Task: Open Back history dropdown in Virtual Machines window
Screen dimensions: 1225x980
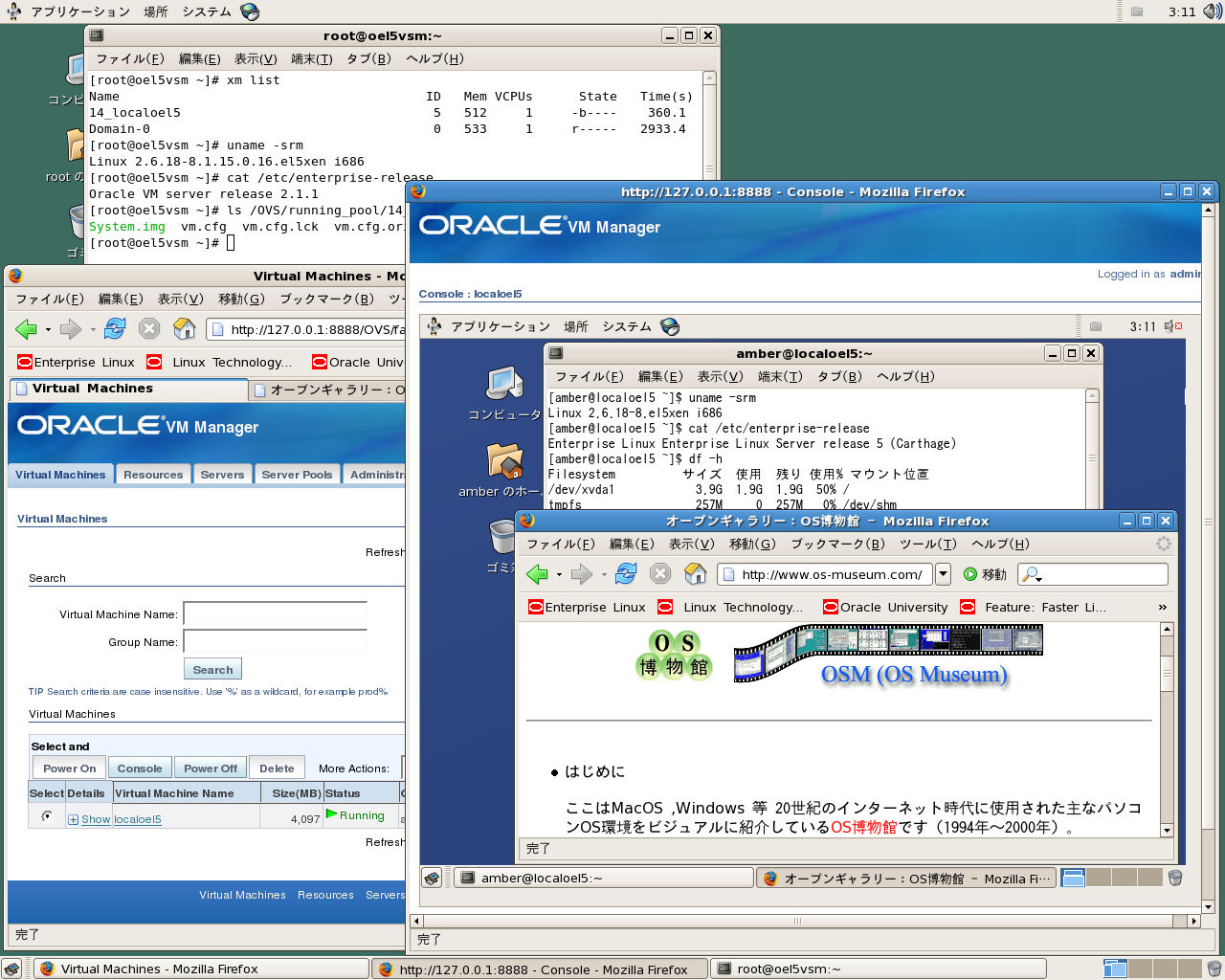Action: click(x=48, y=330)
